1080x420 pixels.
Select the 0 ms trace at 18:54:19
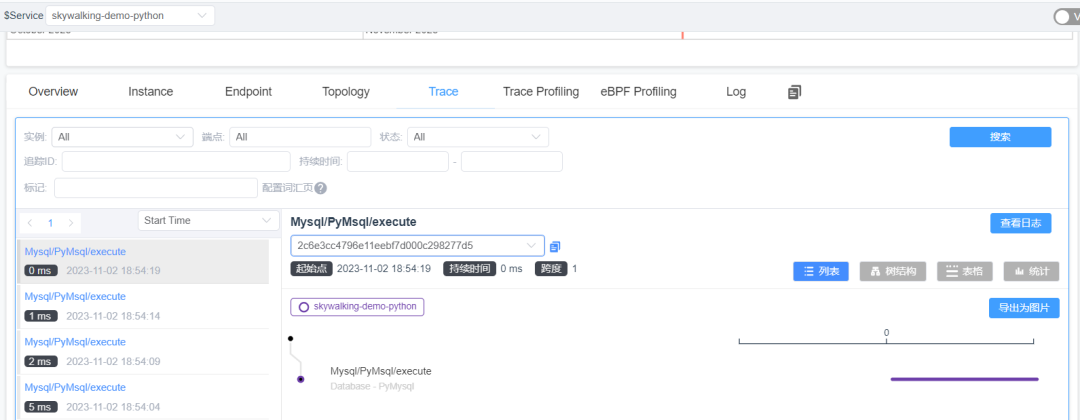click(143, 262)
